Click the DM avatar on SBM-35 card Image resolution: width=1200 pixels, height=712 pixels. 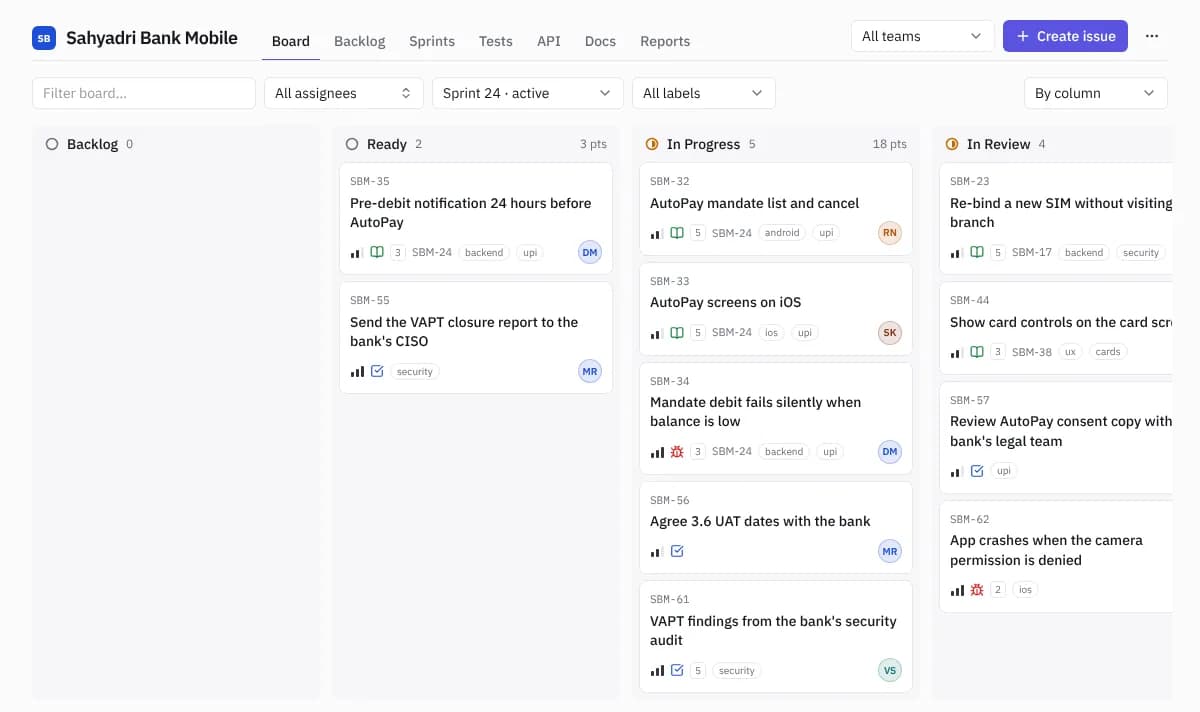click(590, 253)
